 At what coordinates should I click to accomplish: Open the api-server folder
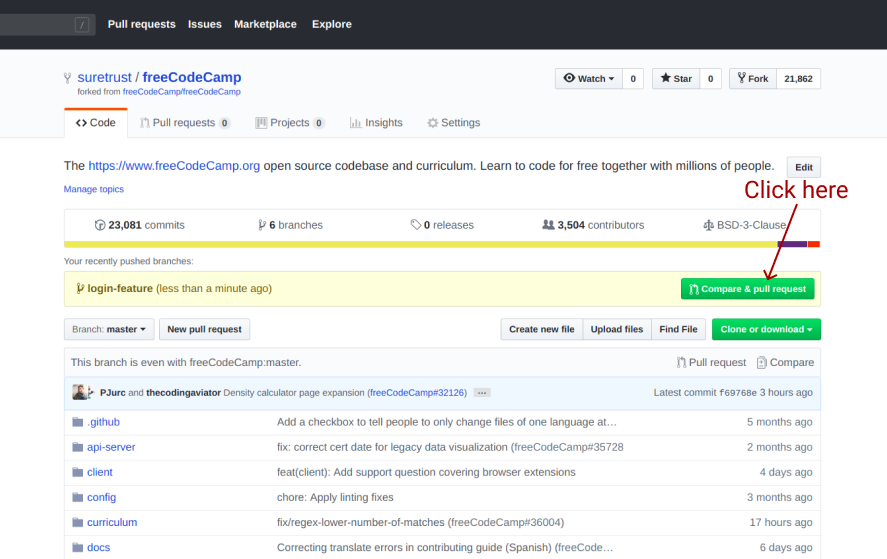click(x=111, y=447)
